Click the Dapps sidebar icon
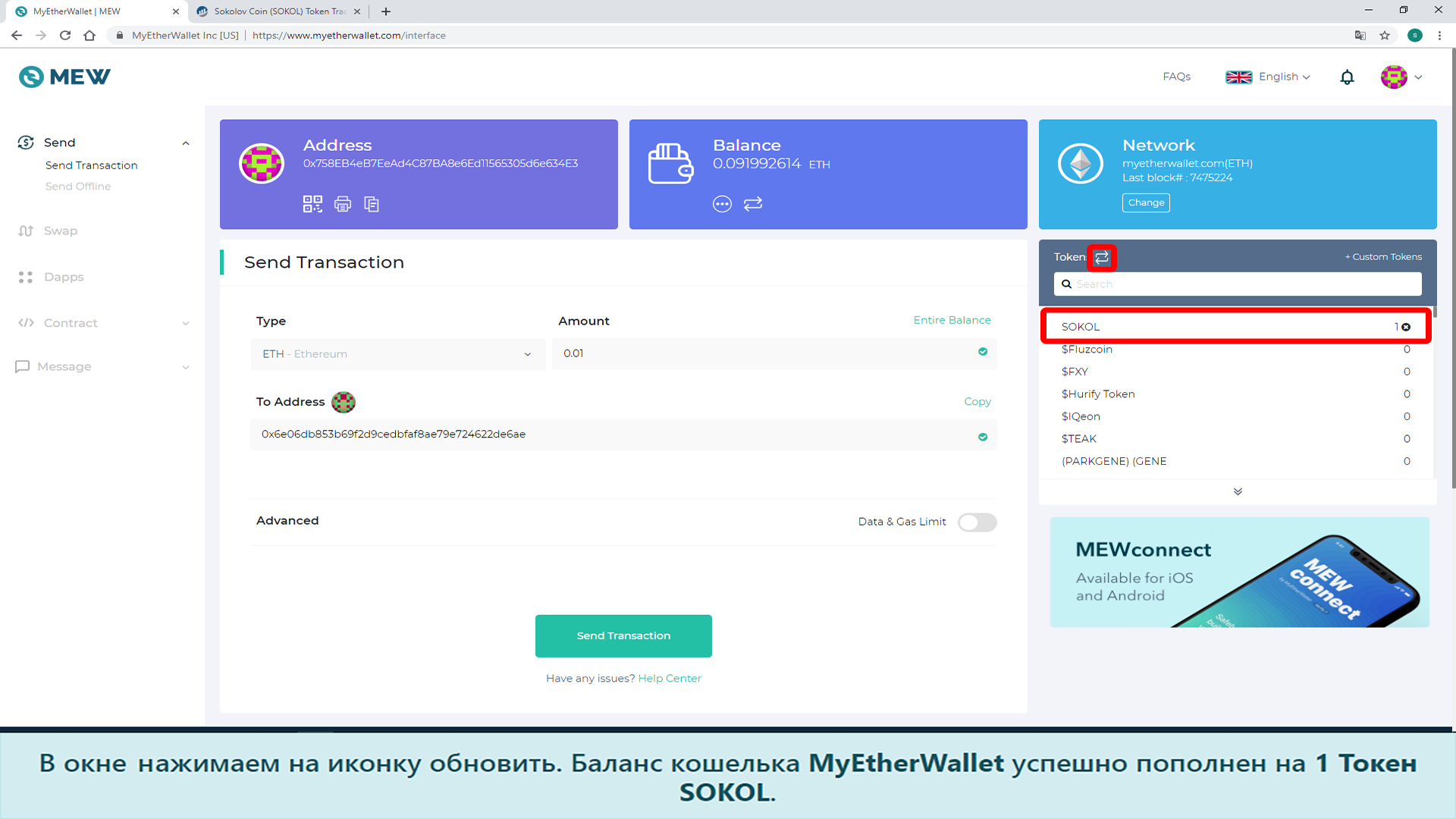The width and height of the screenshot is (1456, 819). click(x=26, y=278)
